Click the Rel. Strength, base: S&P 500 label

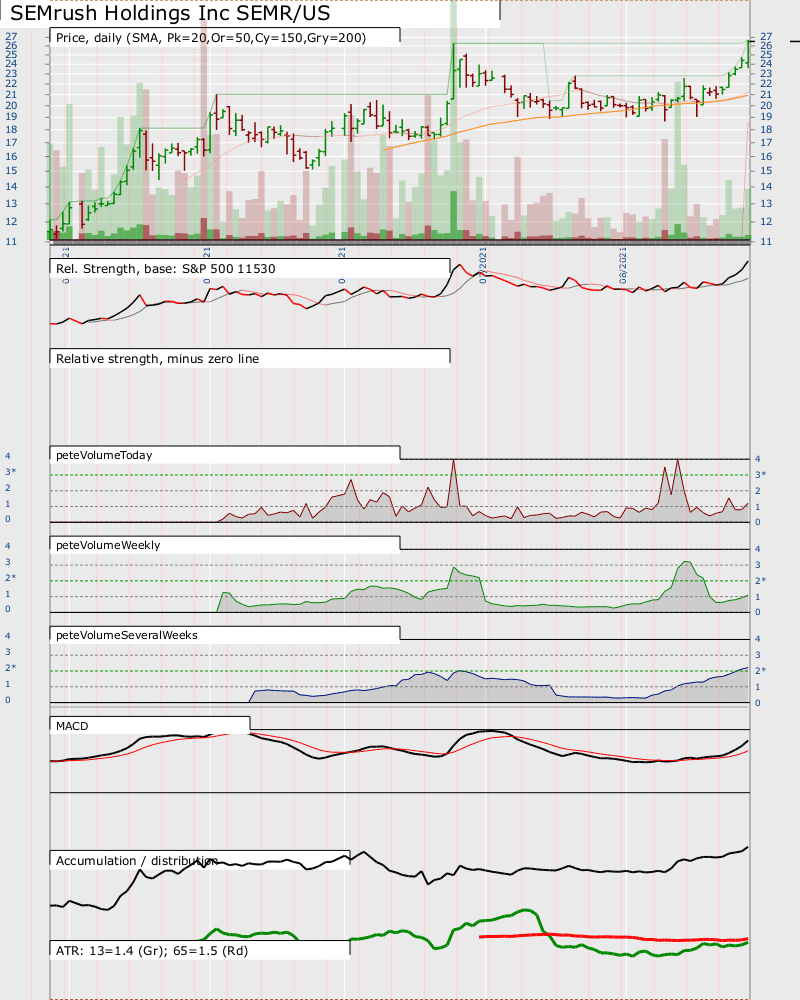point(166,268)
